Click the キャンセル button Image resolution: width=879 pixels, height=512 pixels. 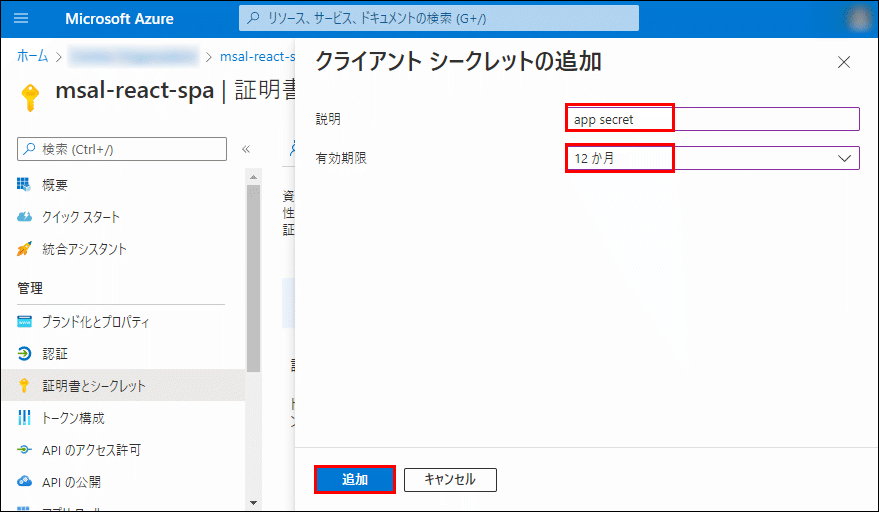450,479
